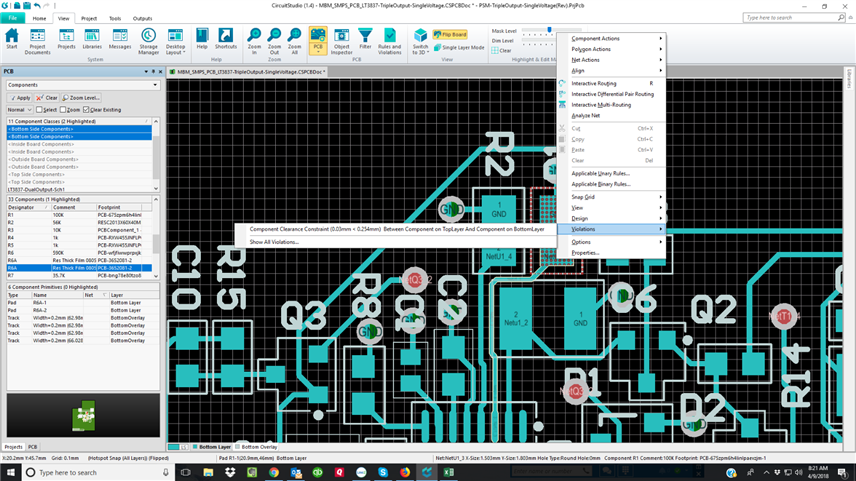Click the Zoom In ribbon icon

click(254, 40)
